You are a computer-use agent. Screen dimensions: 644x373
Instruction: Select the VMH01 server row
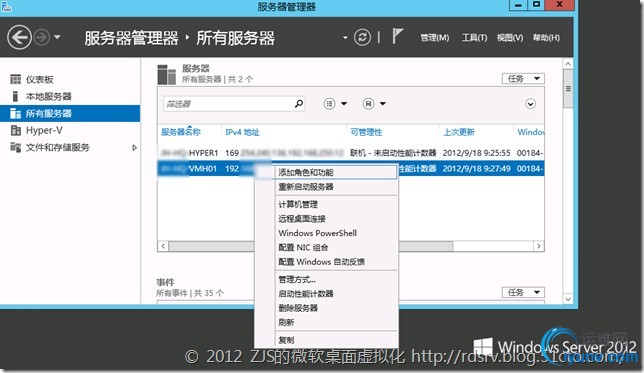pyautogui.click(x=351, y=168)
